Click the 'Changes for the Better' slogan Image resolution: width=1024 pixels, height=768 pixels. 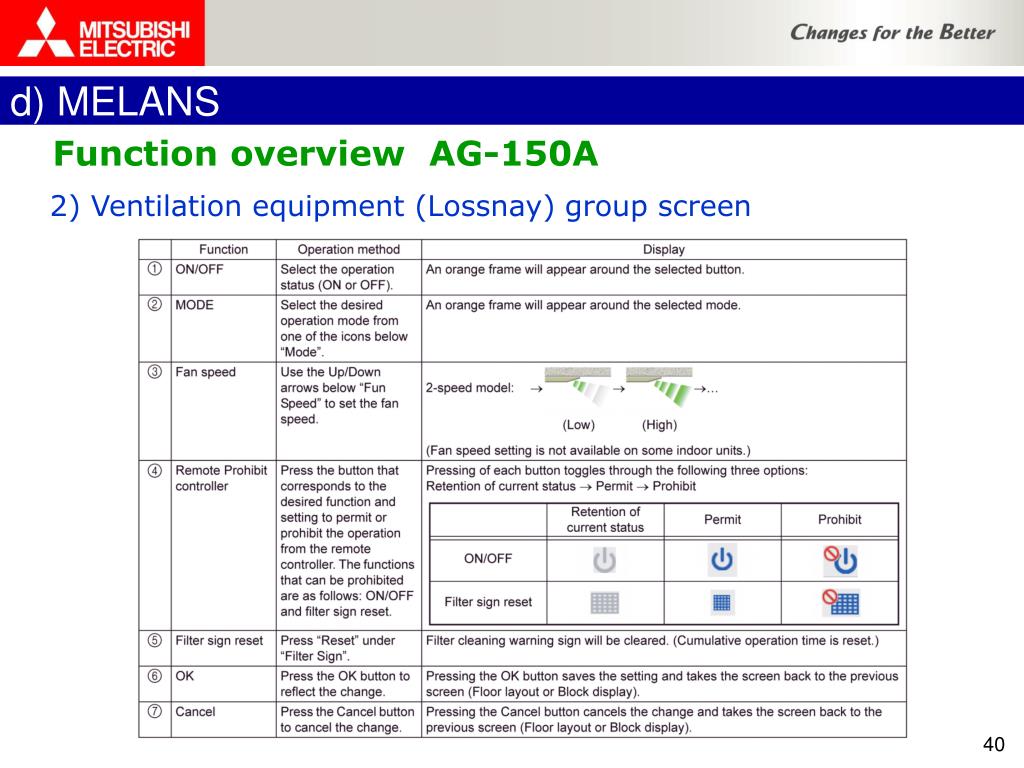tap(892, 33)
